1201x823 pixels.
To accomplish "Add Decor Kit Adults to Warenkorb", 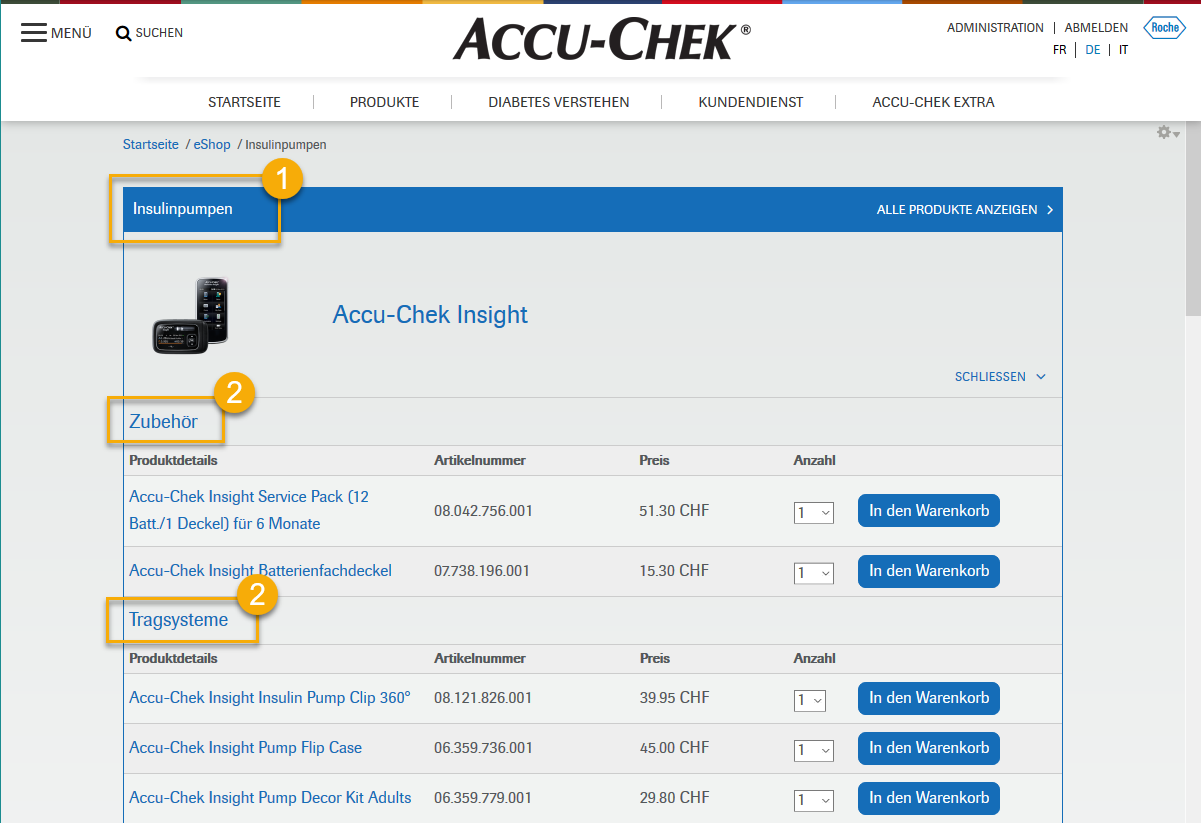I will tap(929, 798).
